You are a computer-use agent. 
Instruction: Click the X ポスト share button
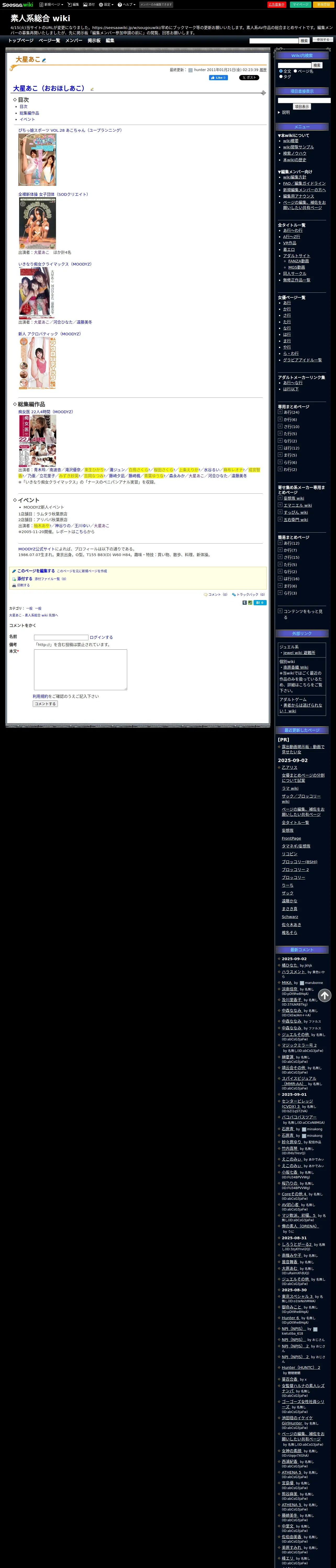click(x=249, y=78)
